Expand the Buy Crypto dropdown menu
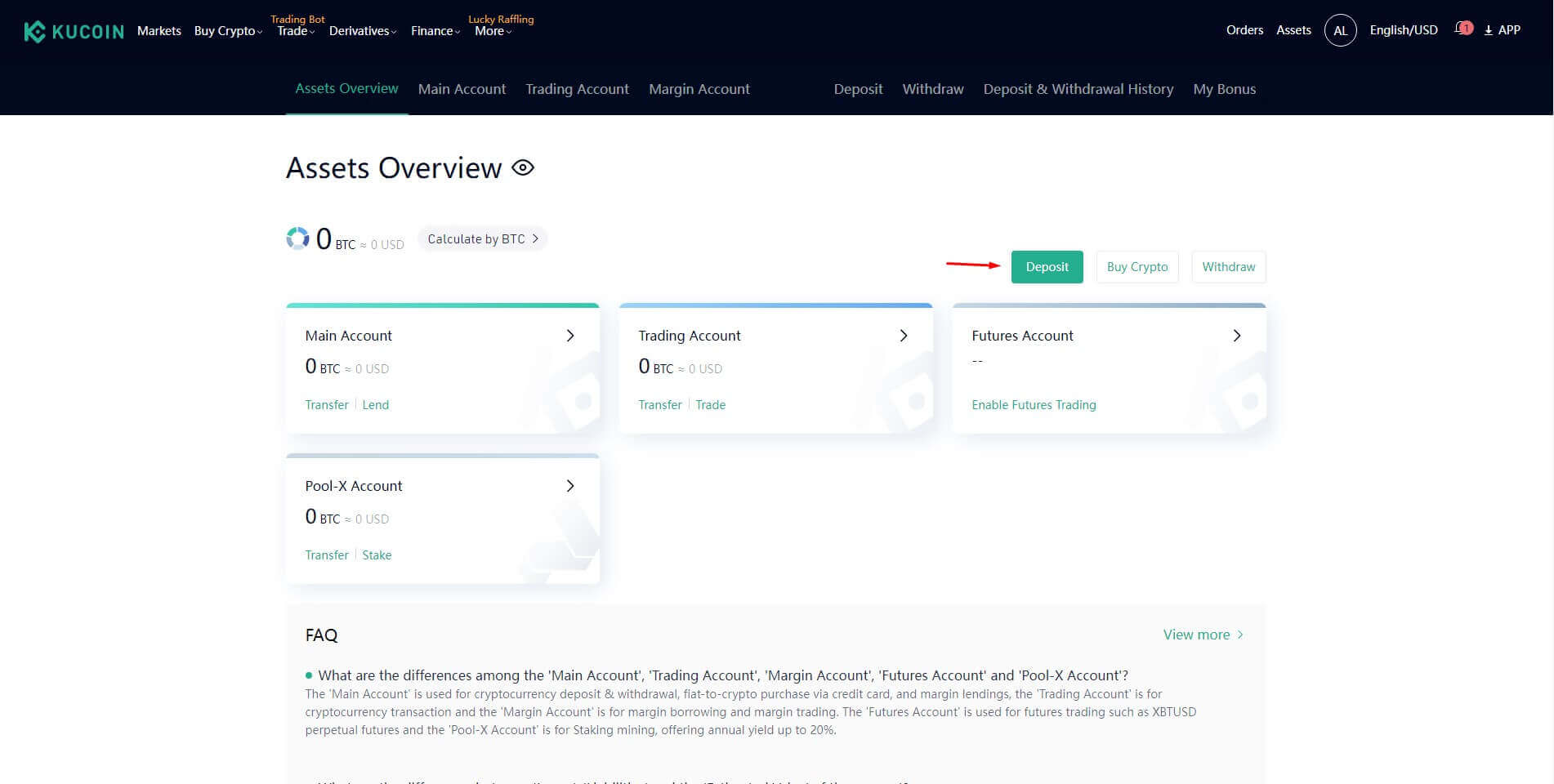This screenshot has height=784, width=1554. pyautogui.click(x=228, y=31)
